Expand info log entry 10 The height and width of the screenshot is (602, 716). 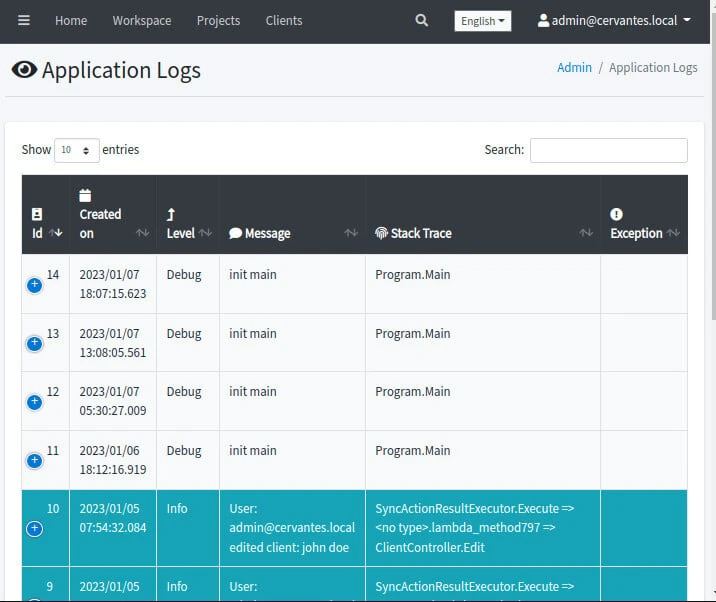[x=34, y=528]
